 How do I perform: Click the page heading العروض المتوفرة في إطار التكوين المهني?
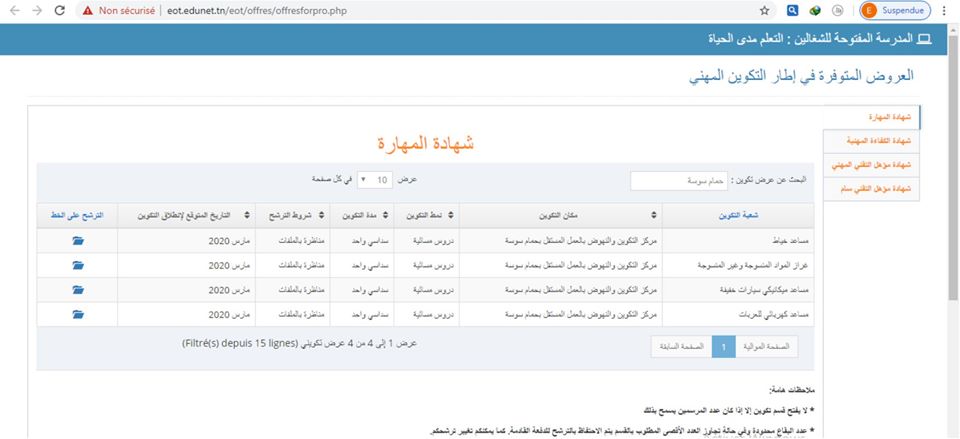pos(801,77)
